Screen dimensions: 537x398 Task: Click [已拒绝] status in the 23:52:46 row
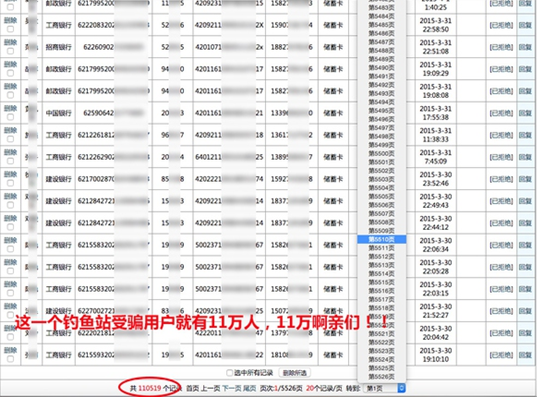point(501,179)
